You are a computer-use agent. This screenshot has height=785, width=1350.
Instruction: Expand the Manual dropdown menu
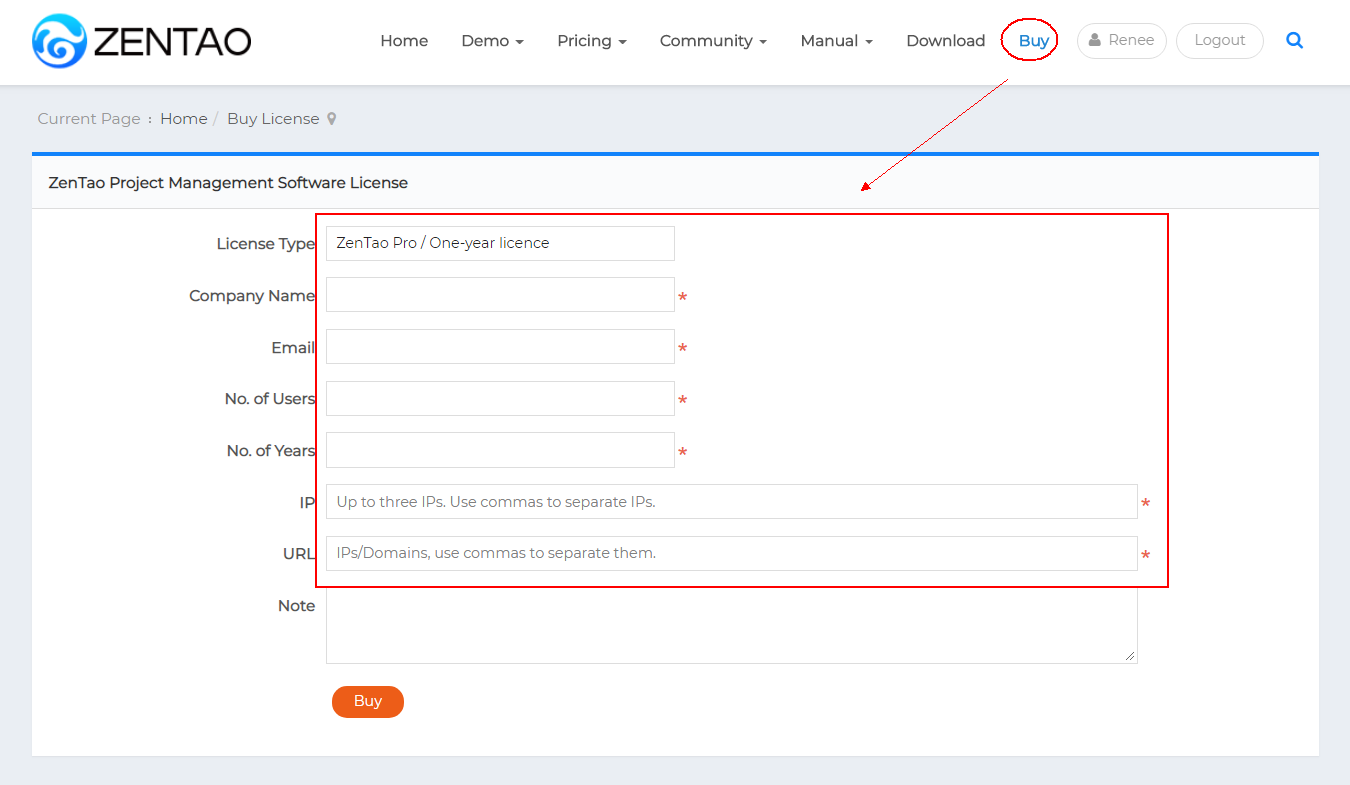point(836,41)
